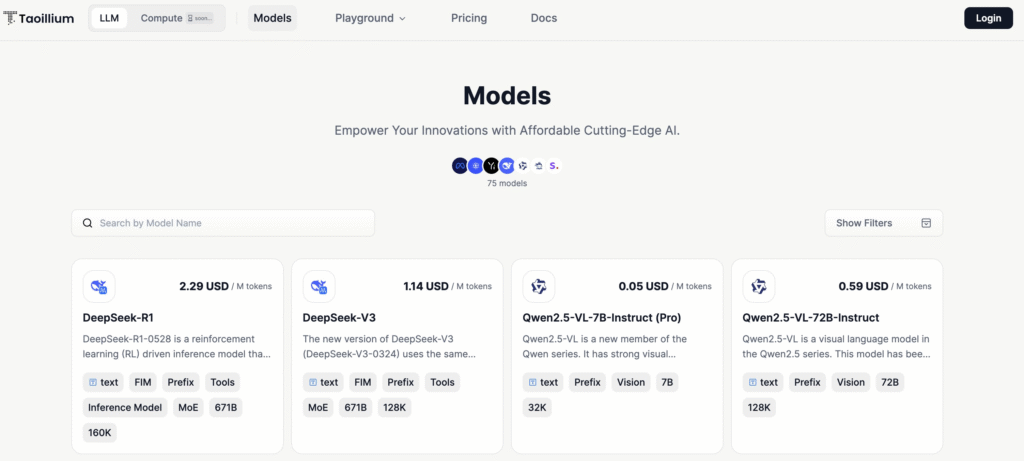
Task: Click the DeepSeek whale provider icon
Action: tap(507, 166)
